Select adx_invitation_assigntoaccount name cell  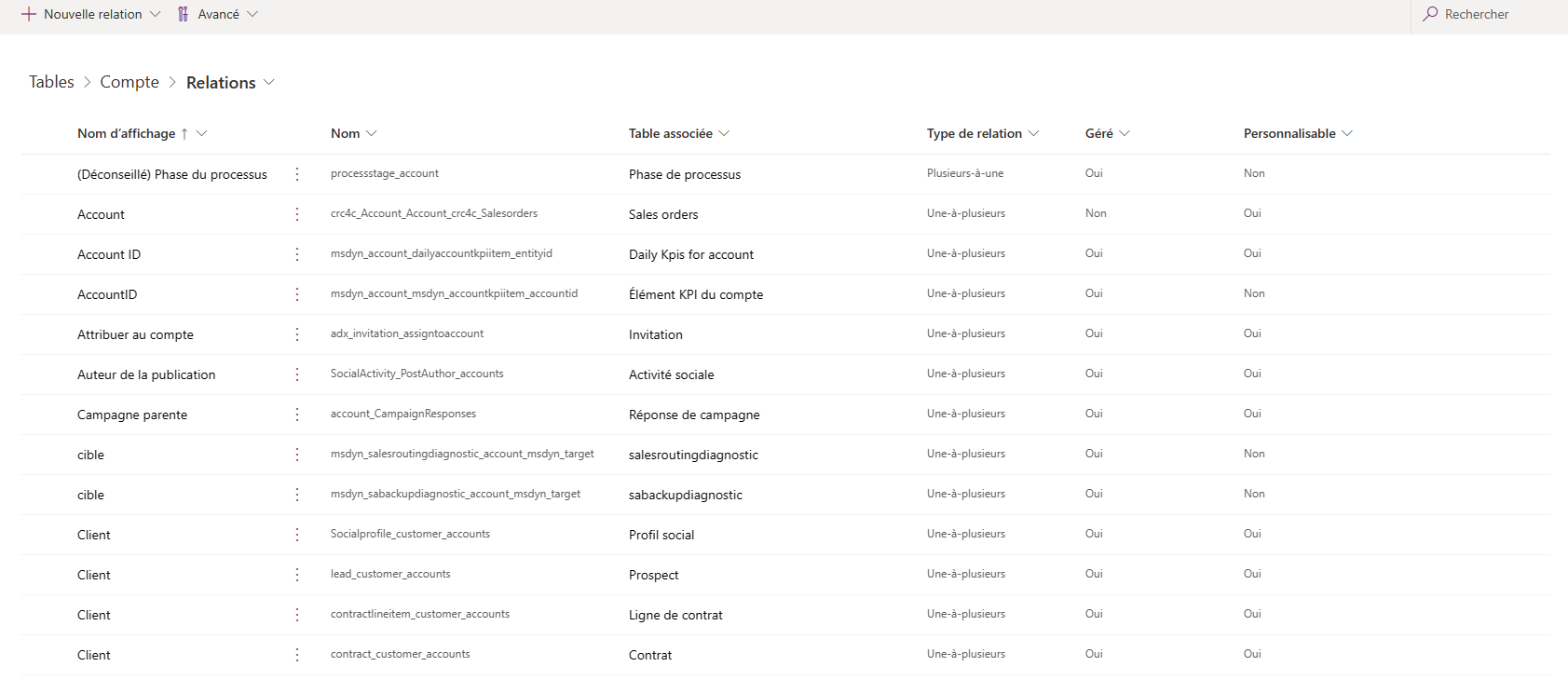pos(407,333)
